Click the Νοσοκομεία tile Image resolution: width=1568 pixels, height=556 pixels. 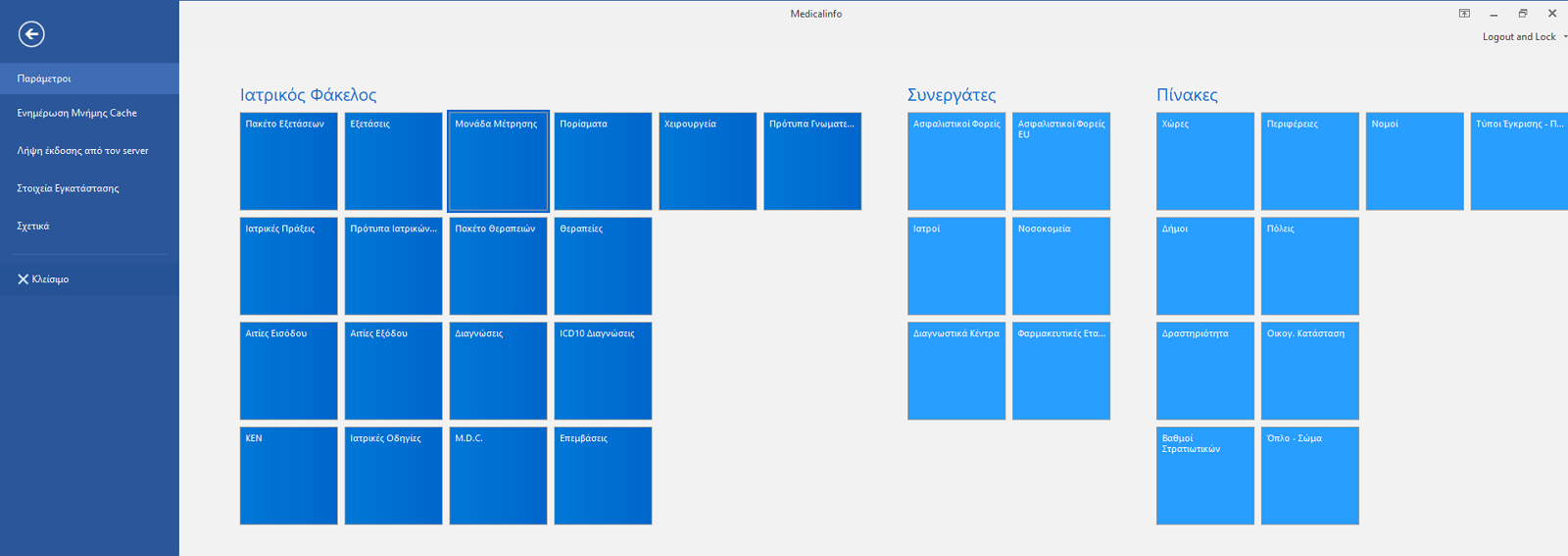point(1060,266)
